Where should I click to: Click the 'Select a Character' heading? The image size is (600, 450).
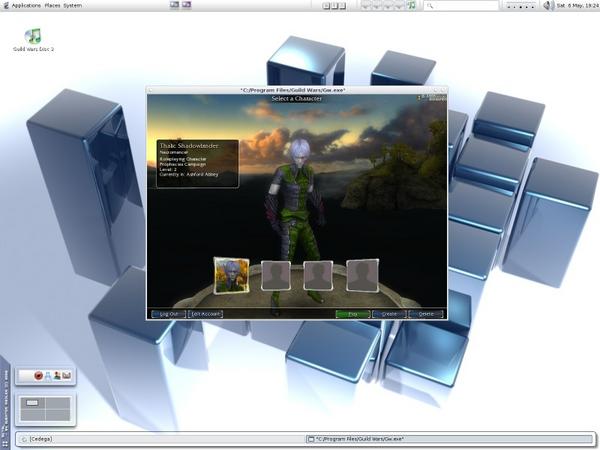(x=297, y=99)
